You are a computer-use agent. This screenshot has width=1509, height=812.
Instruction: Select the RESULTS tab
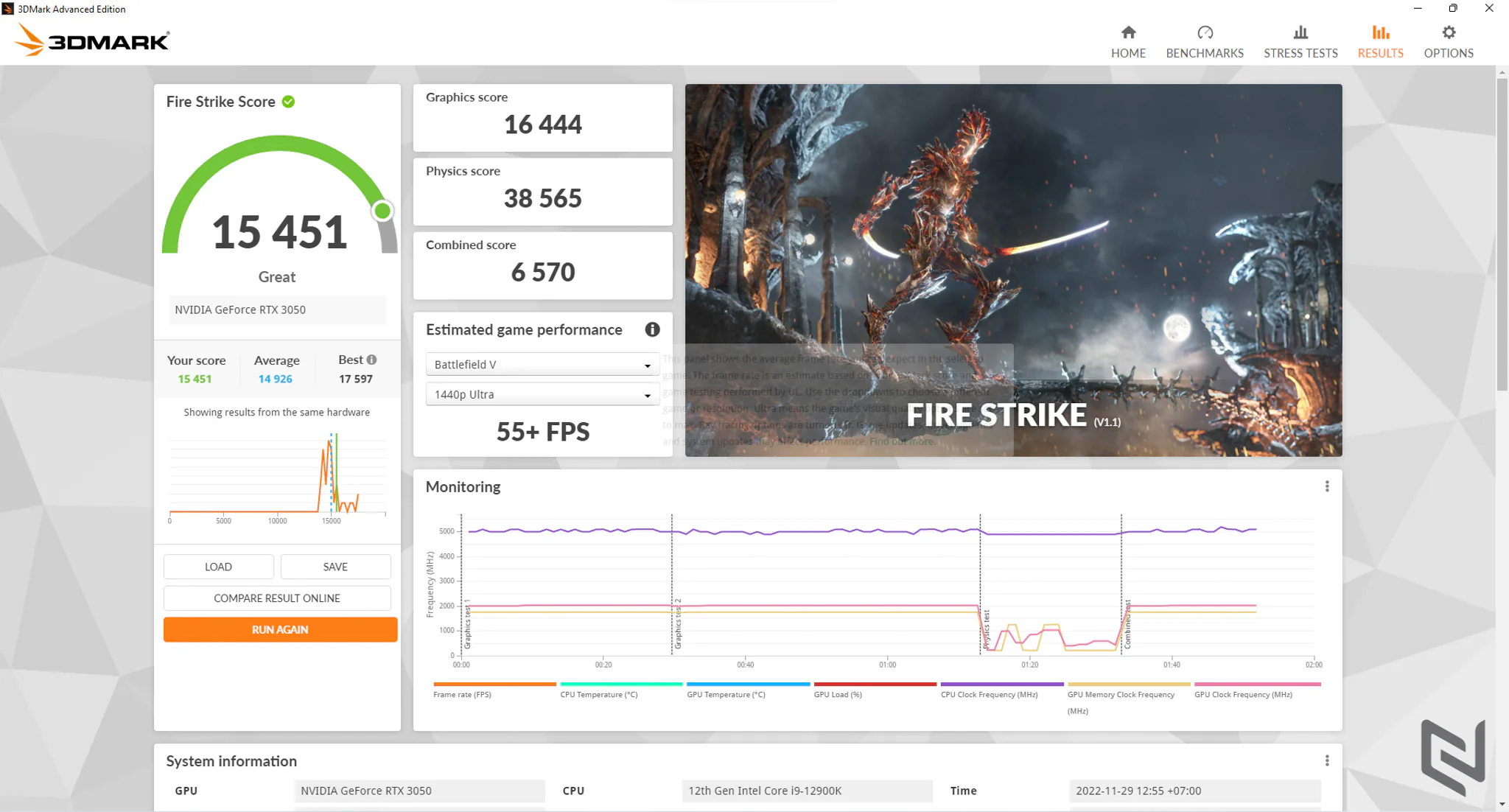1380,53
